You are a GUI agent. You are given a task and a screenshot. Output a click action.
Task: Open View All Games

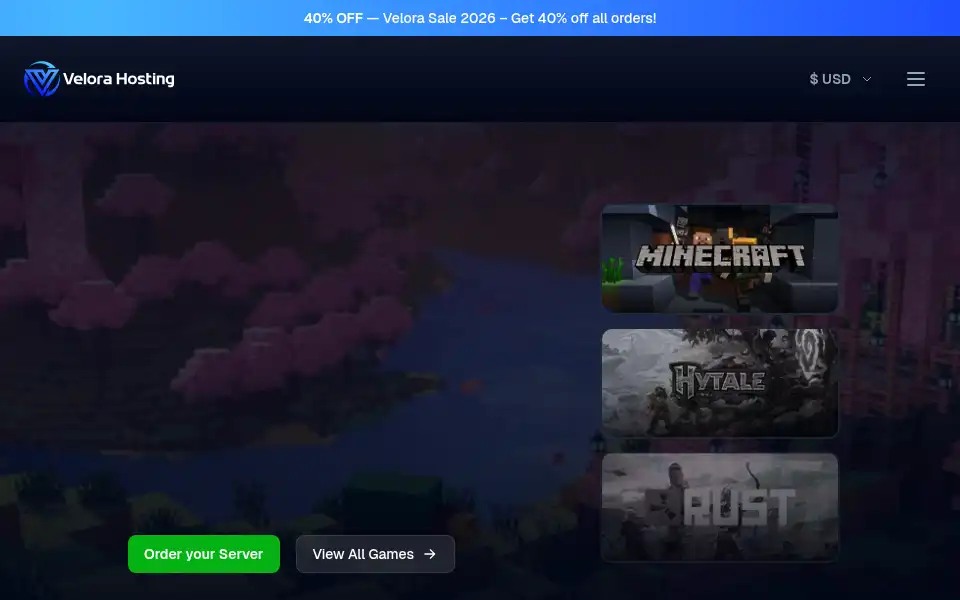pyautogui.click(x=375, y=554)
